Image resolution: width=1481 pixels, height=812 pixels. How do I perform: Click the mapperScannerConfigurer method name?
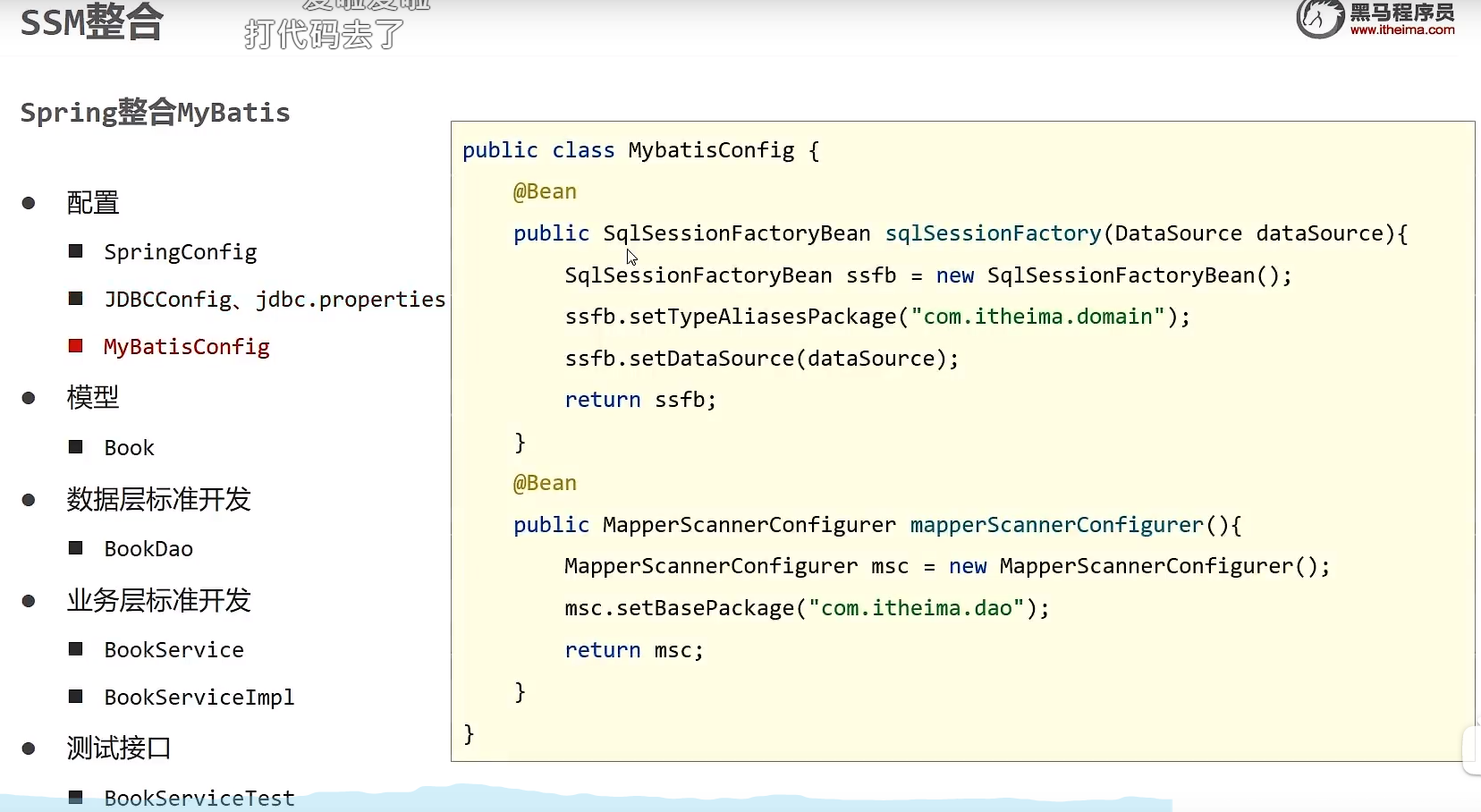coord(1056,525)
